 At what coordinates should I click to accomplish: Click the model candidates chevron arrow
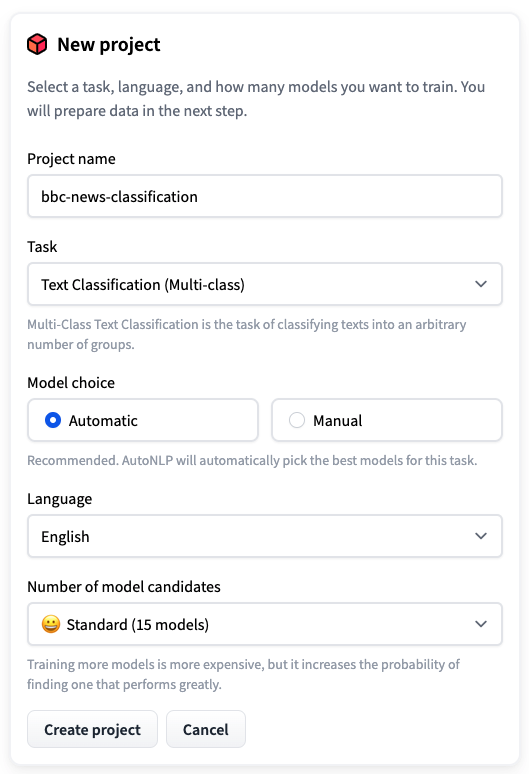pyautogui.click(x=481, y=624)
